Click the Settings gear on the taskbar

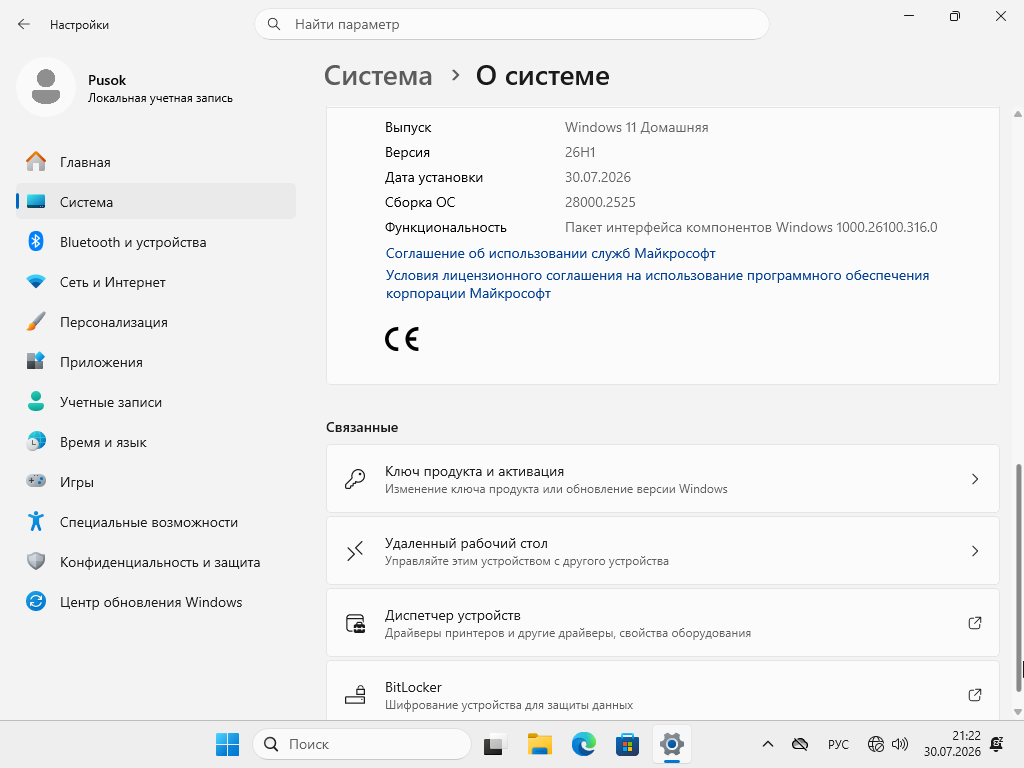pos(671,744)
